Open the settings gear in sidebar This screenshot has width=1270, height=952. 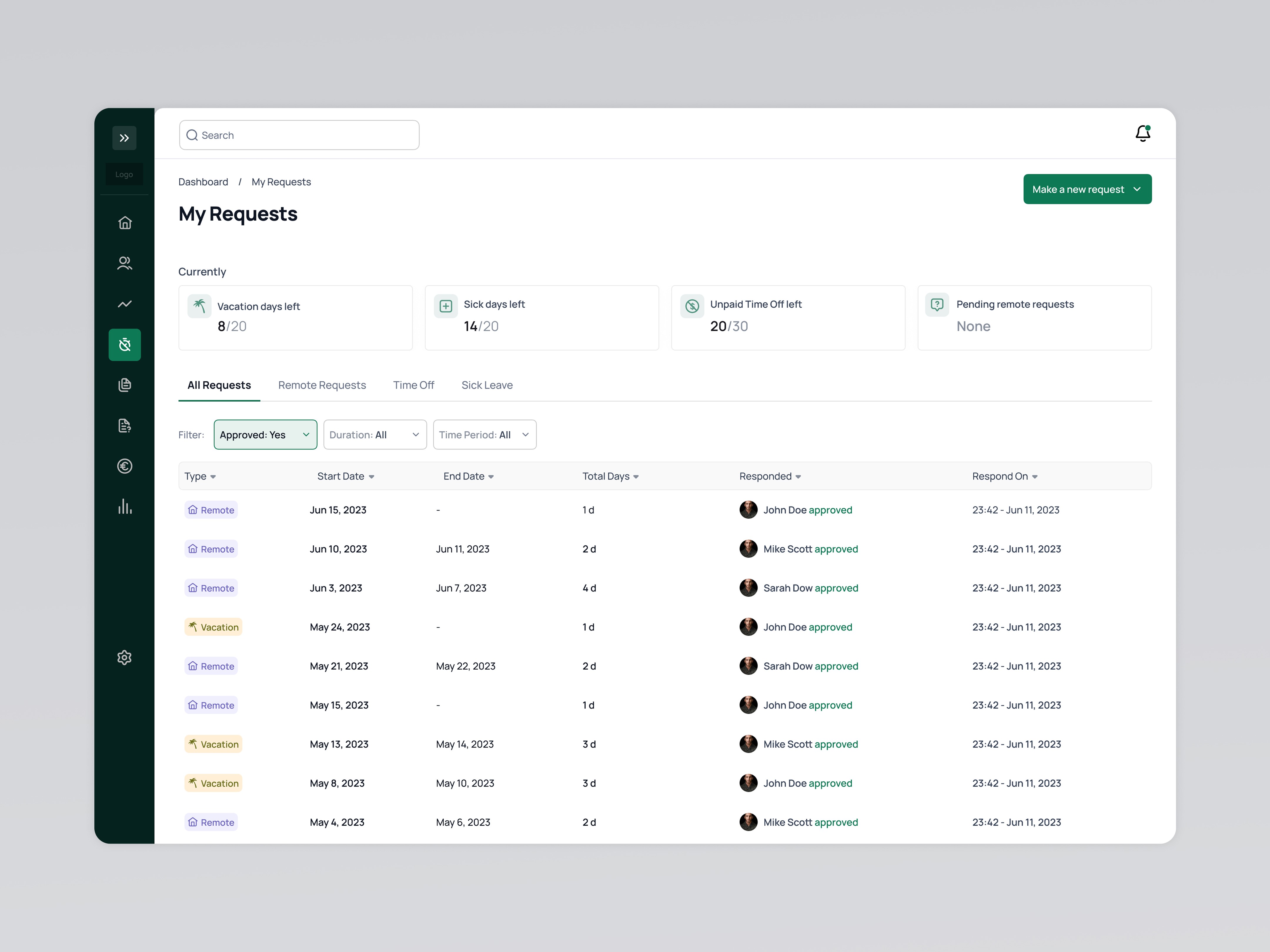tap(125, 658)
